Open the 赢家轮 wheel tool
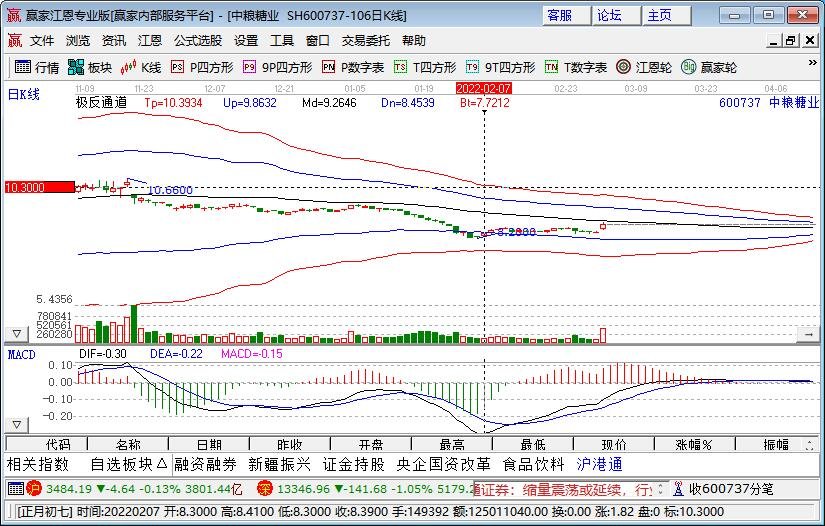This screenshot has height=526, width=825. tap(709, 67)
